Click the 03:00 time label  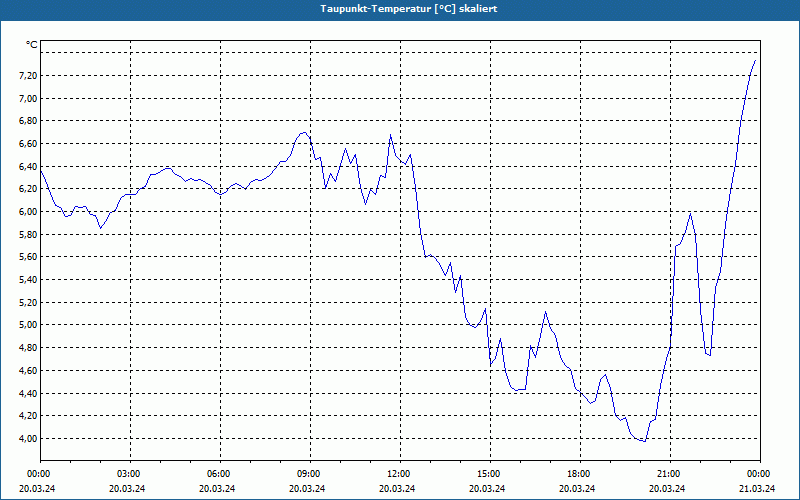click(x=131, y=474)
